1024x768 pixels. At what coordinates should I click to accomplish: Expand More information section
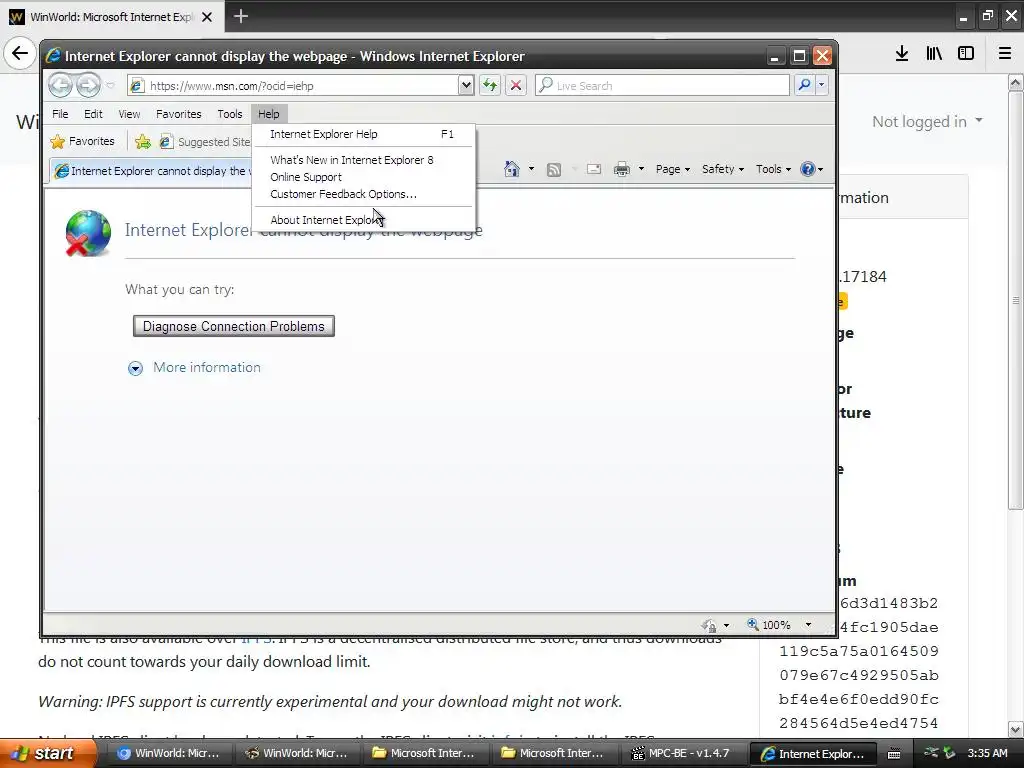point(194,368)
